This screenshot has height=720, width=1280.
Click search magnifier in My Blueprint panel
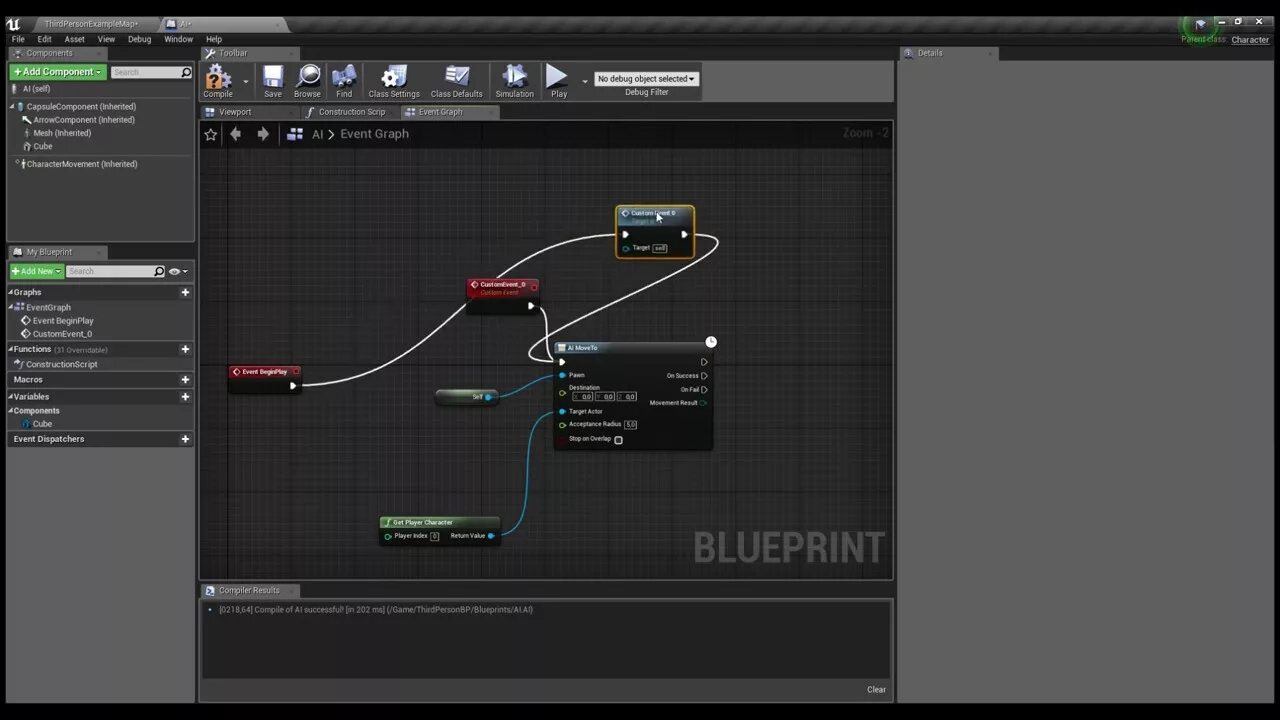click(158, 271)
